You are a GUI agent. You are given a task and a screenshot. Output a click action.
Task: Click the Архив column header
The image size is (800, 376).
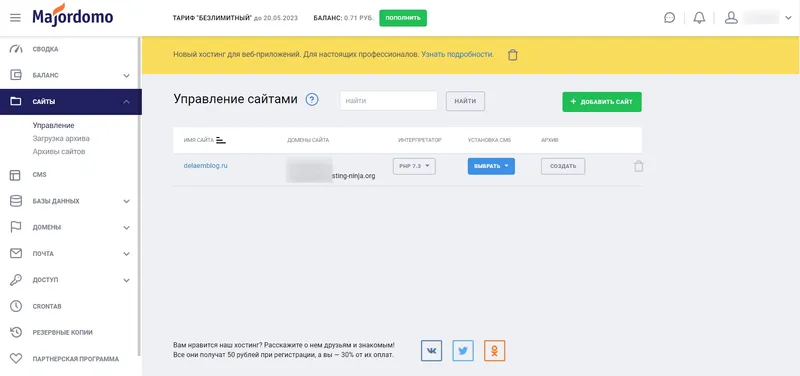tap(549, 140)
